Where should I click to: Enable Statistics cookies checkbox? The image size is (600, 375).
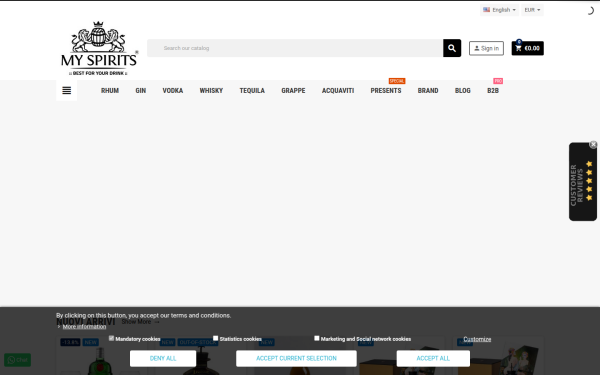coord(215,338)
